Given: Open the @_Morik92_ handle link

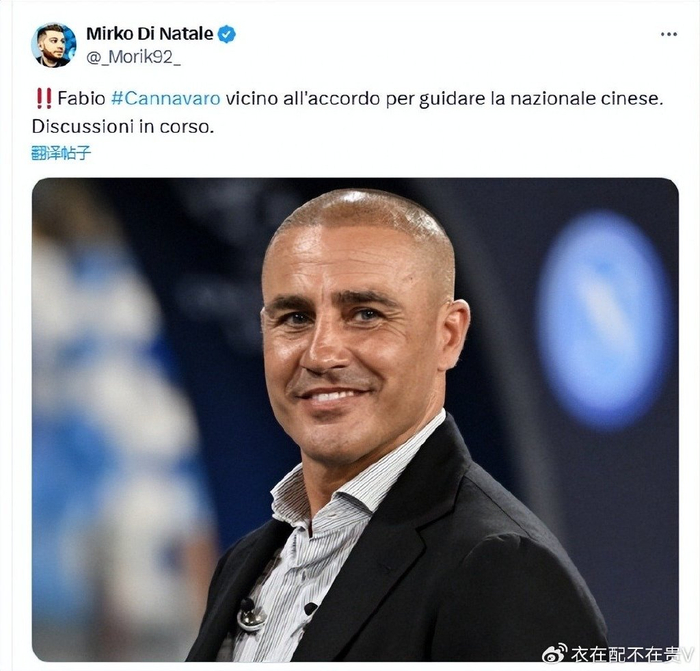Looking at the screenshot, I should point(133,57).
